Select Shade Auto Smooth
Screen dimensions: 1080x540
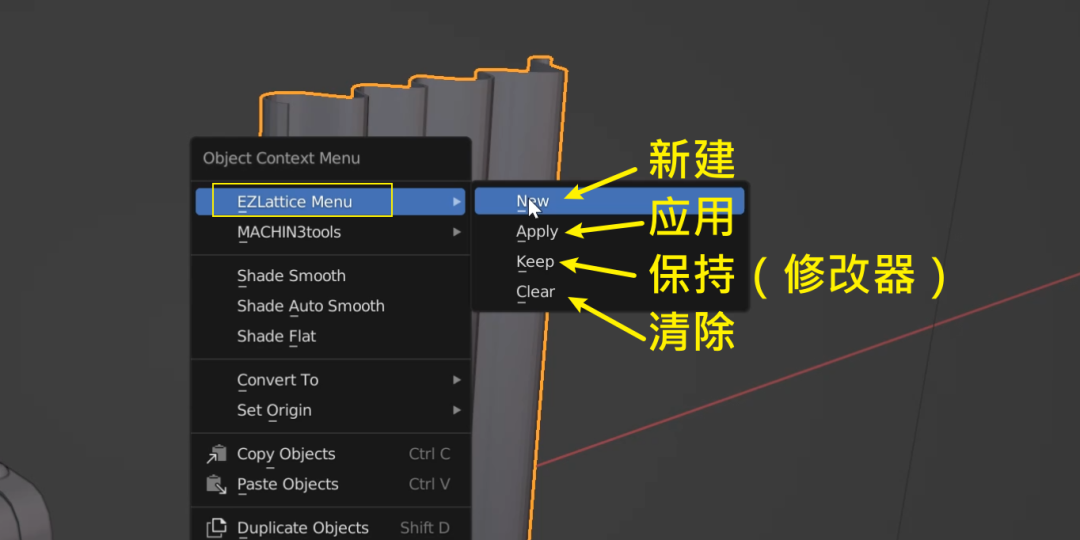[331, 306]
